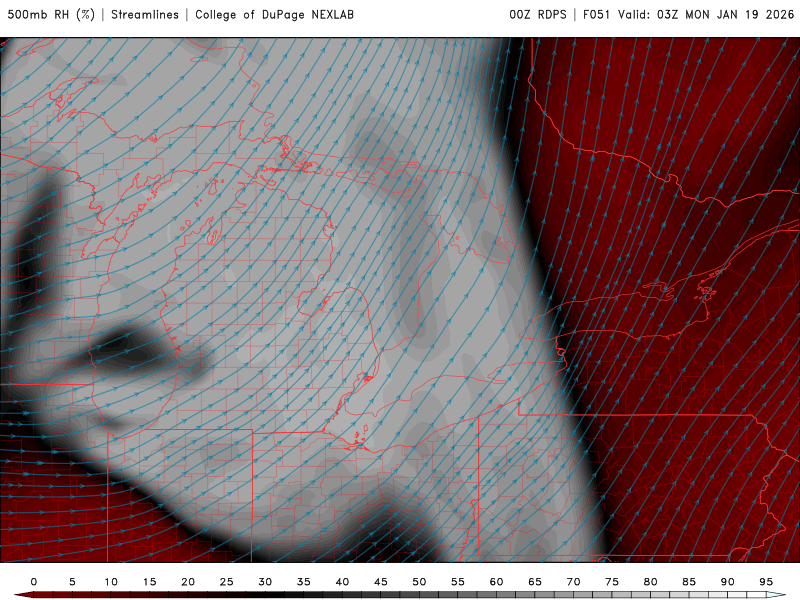Click the "500mb RH (%)" title text

[51, 15]
